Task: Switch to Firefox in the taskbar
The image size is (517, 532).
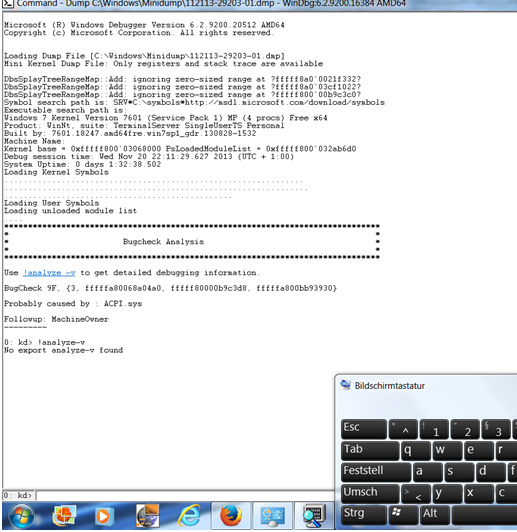Action: click(x=231, y=516)
